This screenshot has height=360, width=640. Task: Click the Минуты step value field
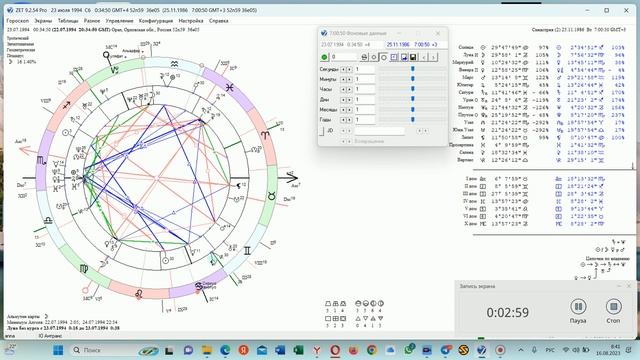click(364, 79)
